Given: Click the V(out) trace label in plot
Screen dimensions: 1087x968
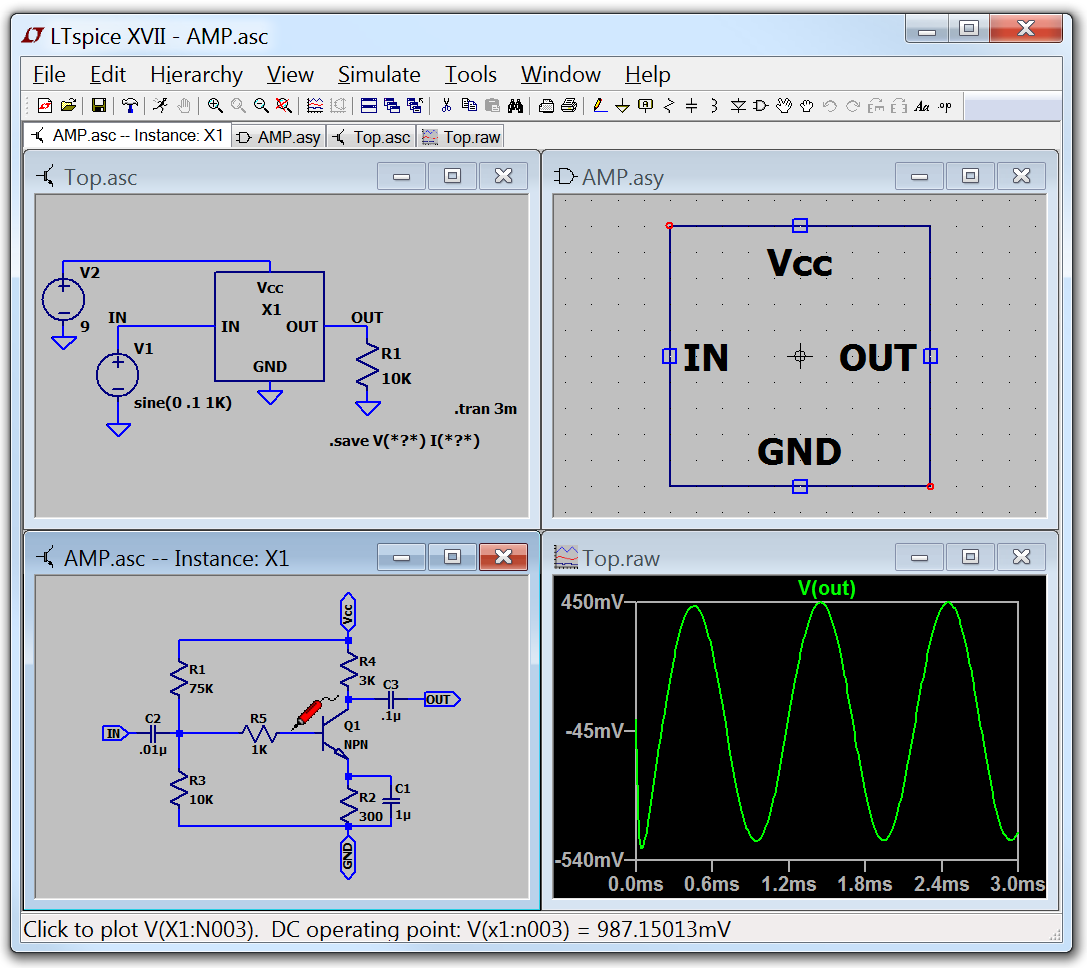Looking at the screenshot, I should point(826,589).
